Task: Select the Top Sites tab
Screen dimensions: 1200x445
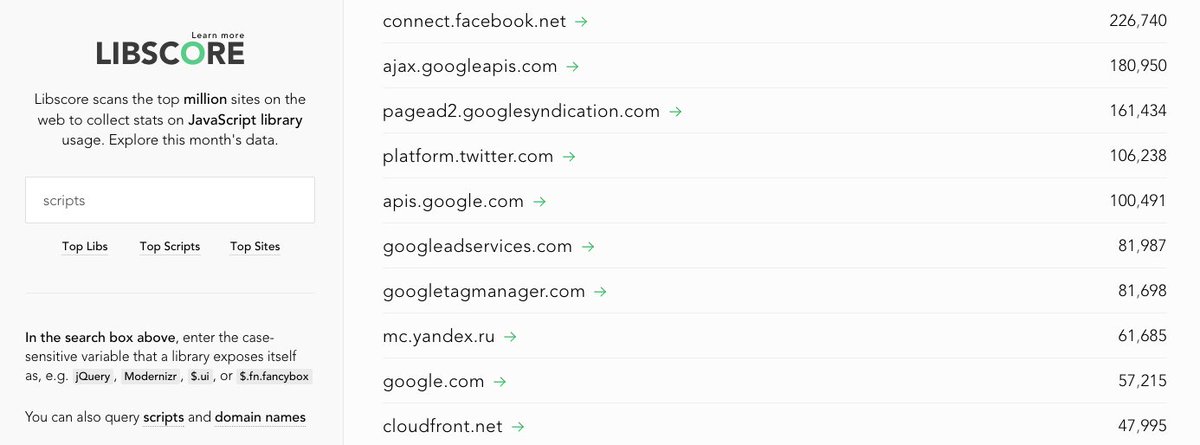Action: (255, 246)
